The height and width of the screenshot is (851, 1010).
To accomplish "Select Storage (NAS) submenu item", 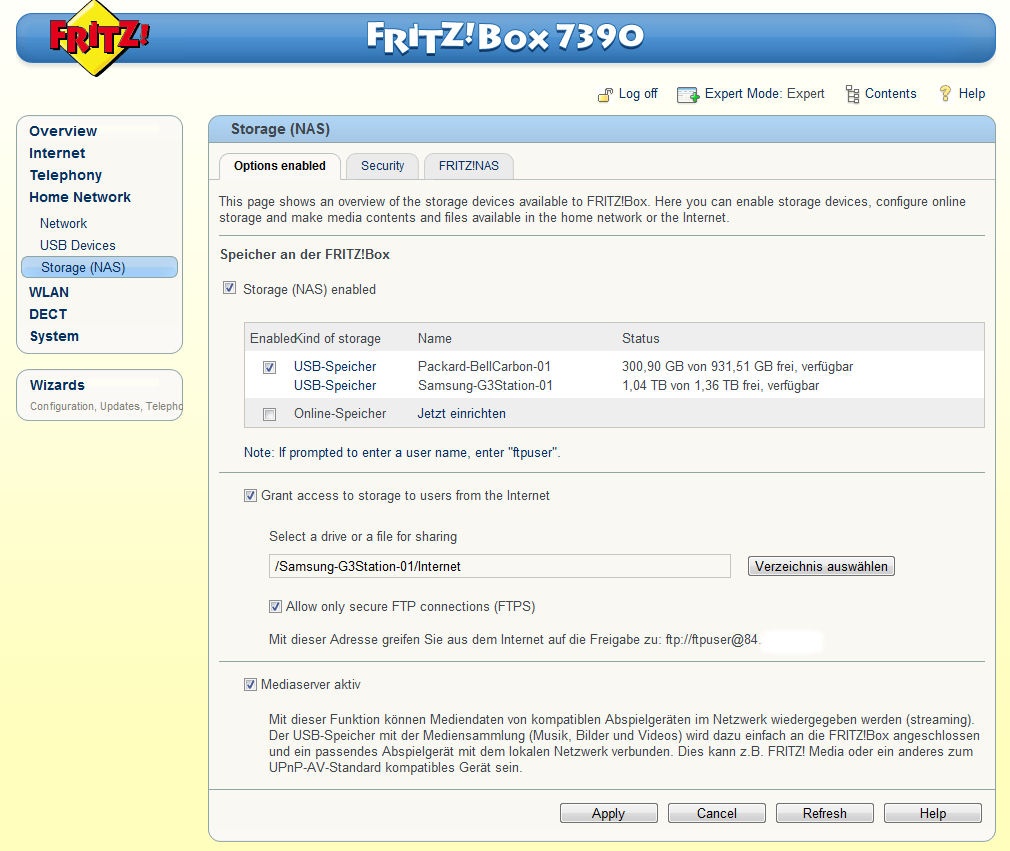I will pyautogui.click(x=99, y=267).
